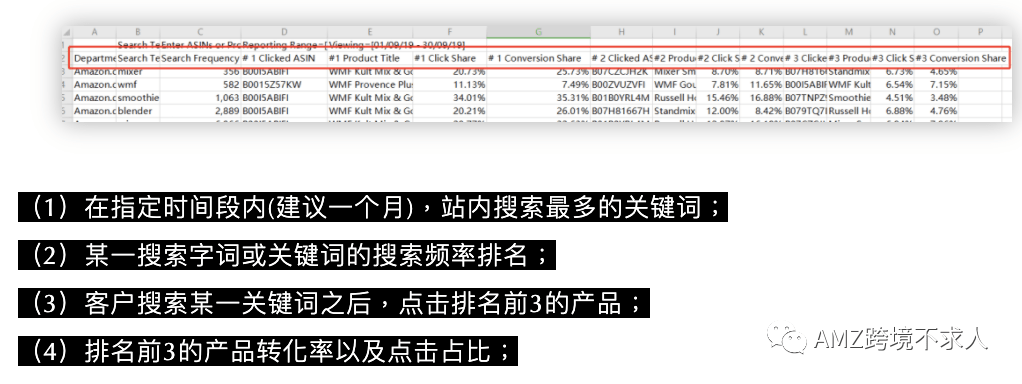Select column P header in the spreadsheet

[x=980, y=32]
